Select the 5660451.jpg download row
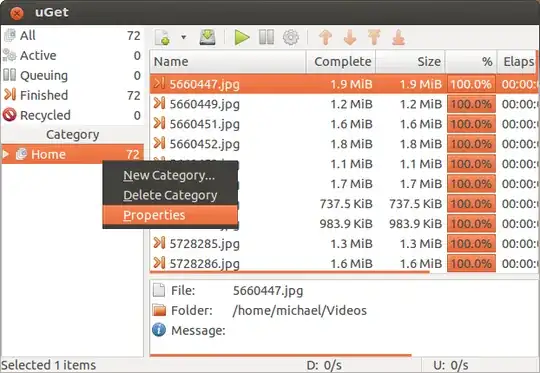The height and width of the screenshot is (373, 540). tap(343, 124)
